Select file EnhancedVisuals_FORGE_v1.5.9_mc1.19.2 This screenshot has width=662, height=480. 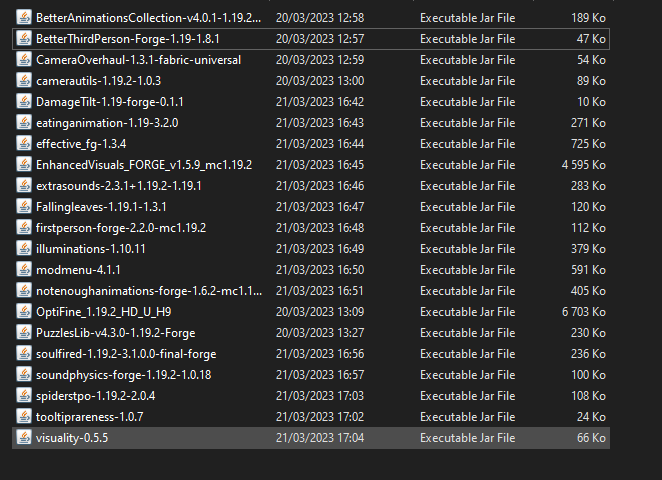[144, 165]
